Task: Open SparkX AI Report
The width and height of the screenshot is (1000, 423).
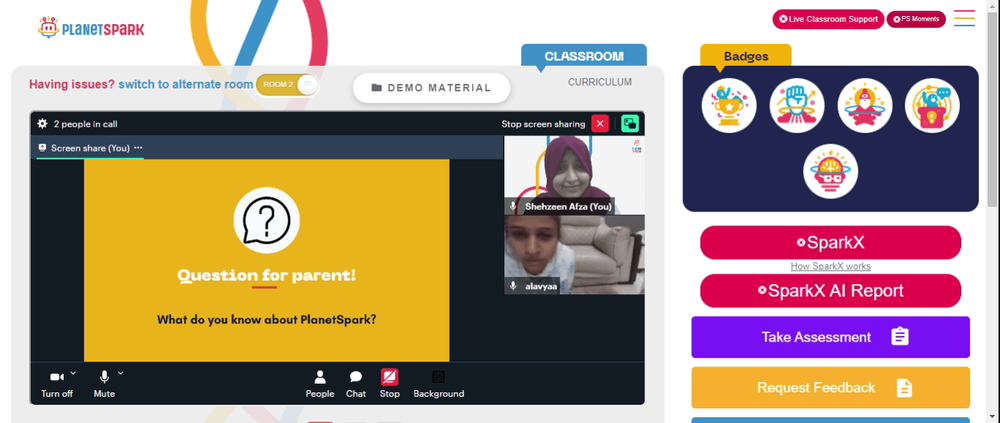Action: [x=830, y=291]
